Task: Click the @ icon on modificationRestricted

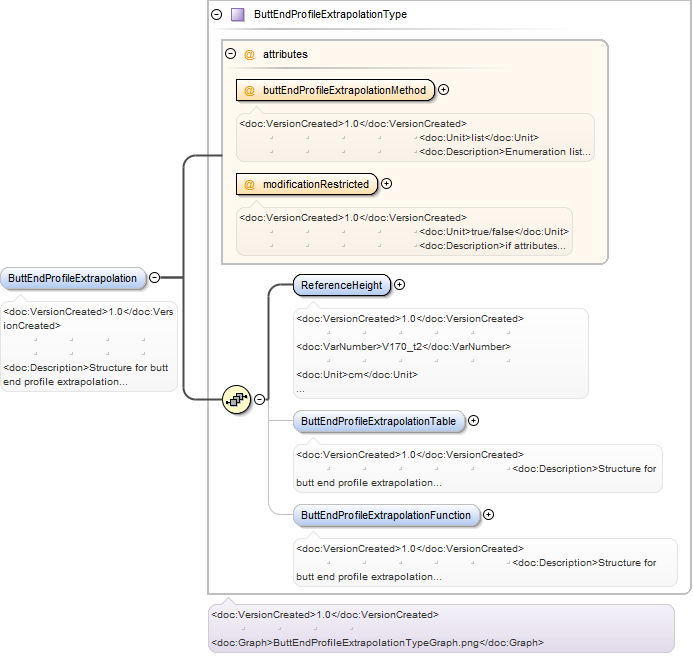Action: [x=249, y=185]
